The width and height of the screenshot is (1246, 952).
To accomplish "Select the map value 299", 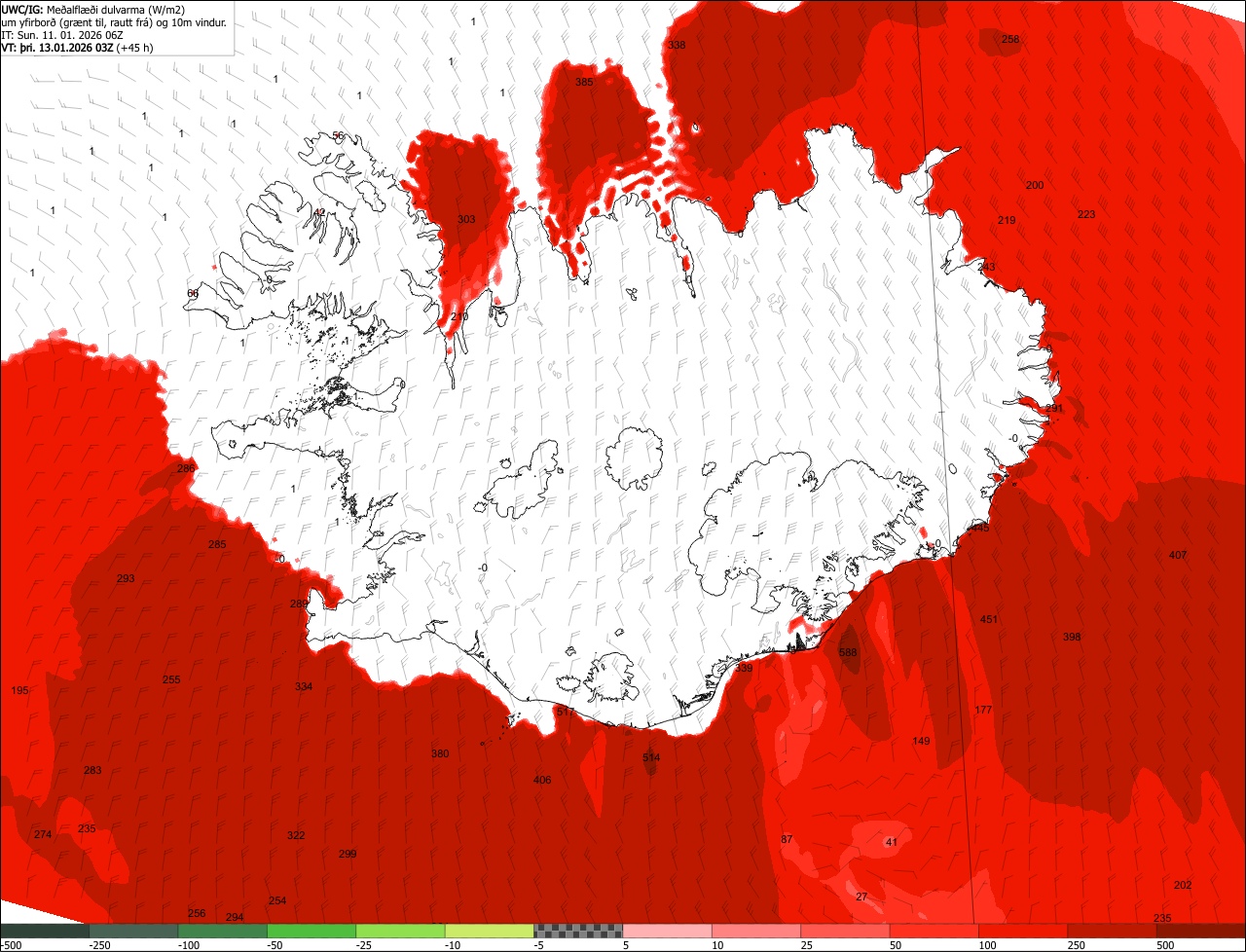I will 348,854.
